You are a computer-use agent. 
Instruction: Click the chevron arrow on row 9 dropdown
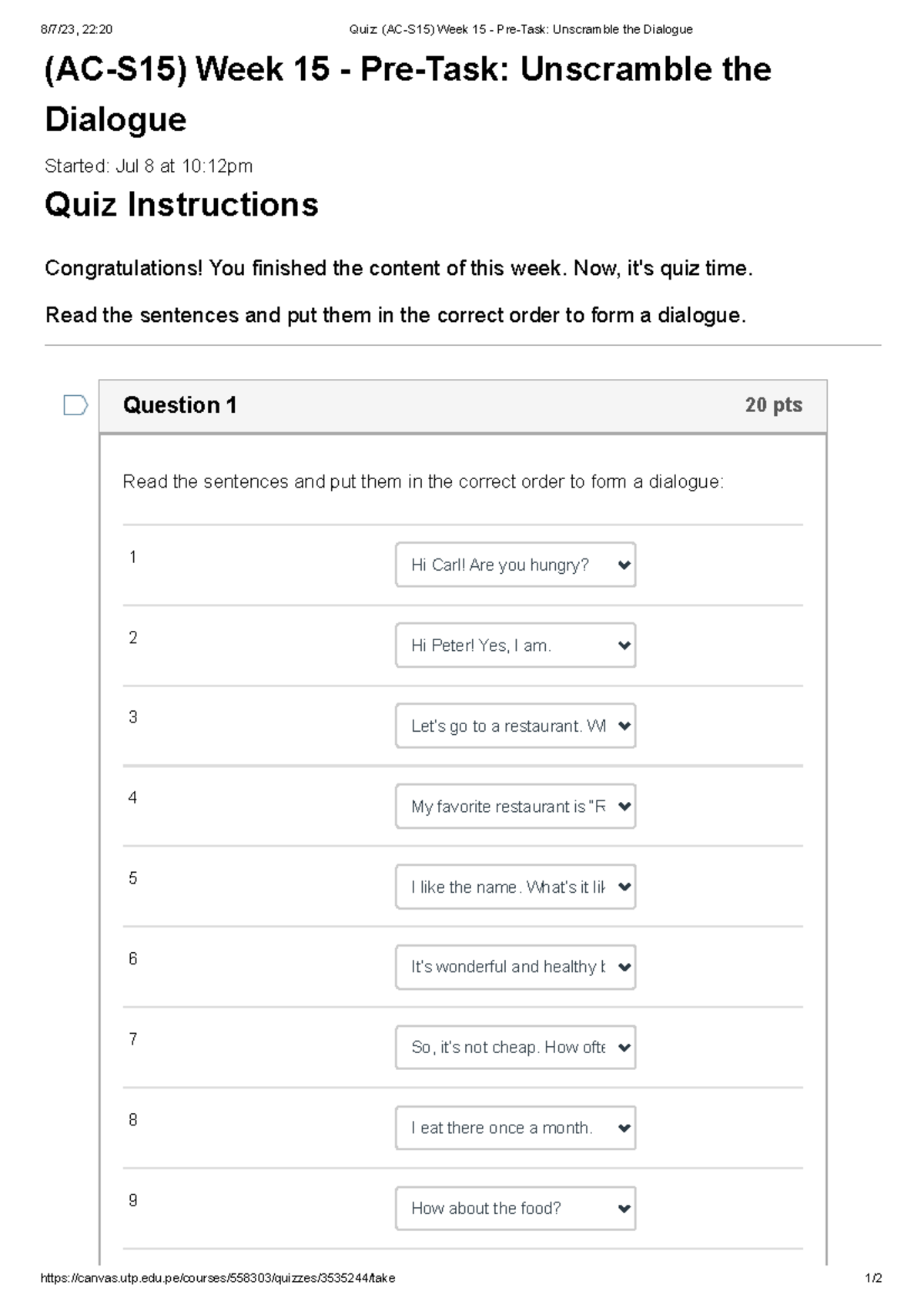click(624, 1208)
